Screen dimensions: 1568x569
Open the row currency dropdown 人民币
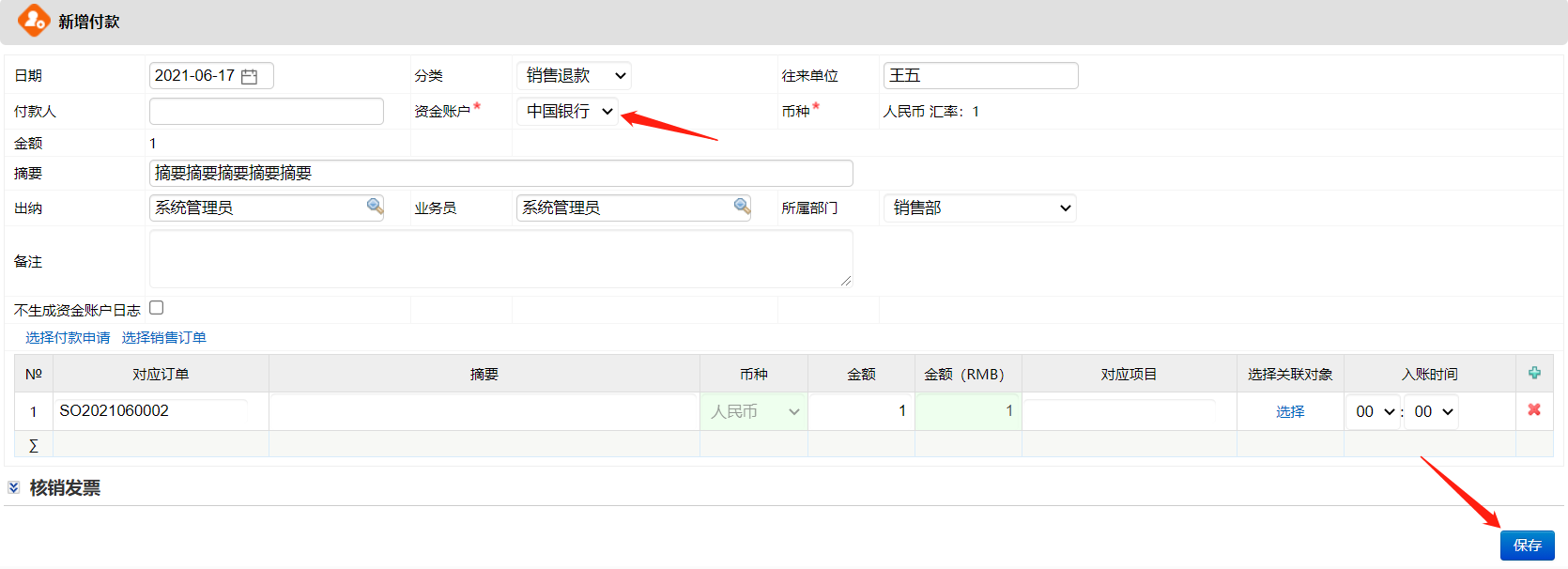point(754,411)
